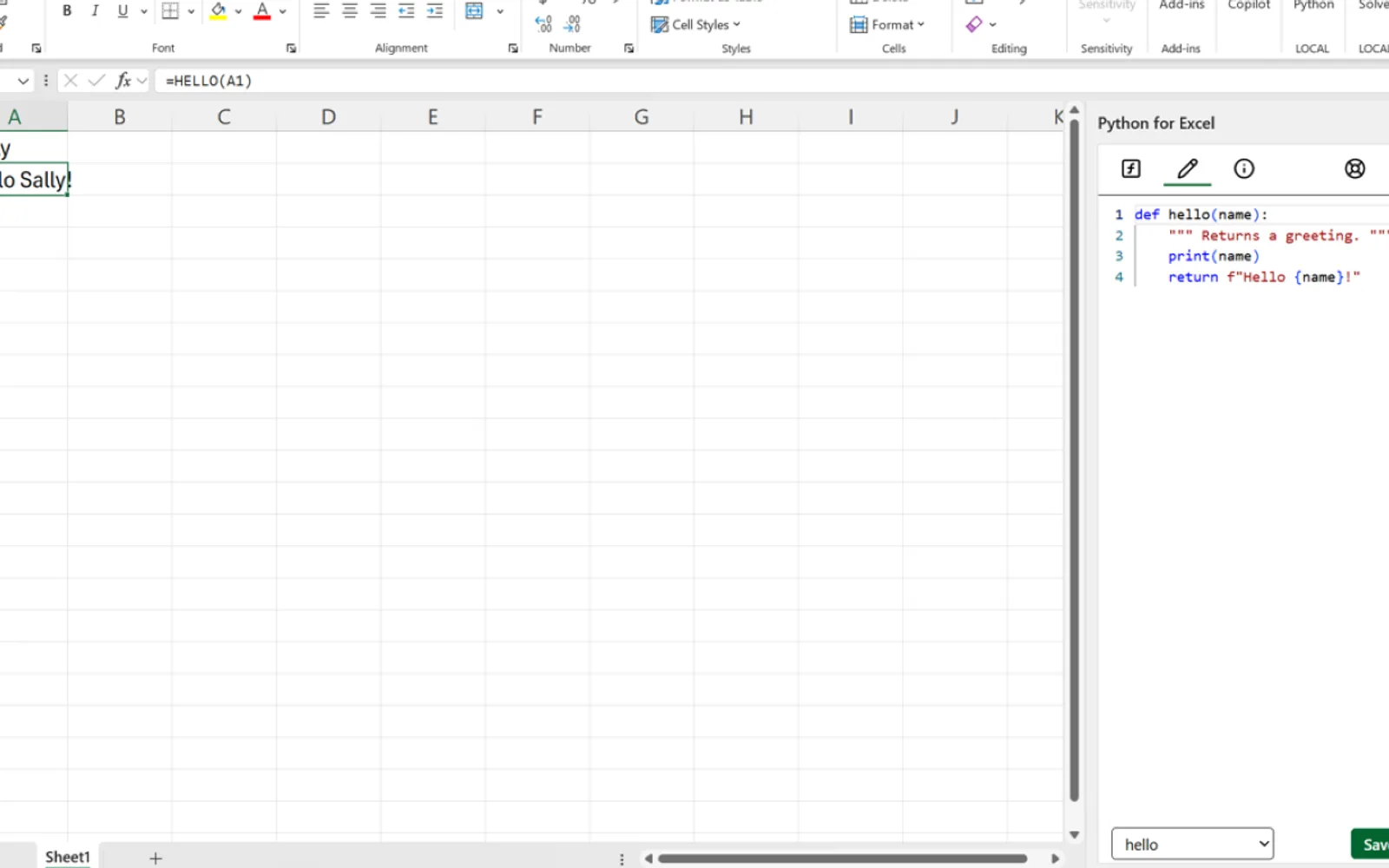Open Font settings dialog launcher
This screenshot has width=1389, height=868.
[x=292, y=49]
